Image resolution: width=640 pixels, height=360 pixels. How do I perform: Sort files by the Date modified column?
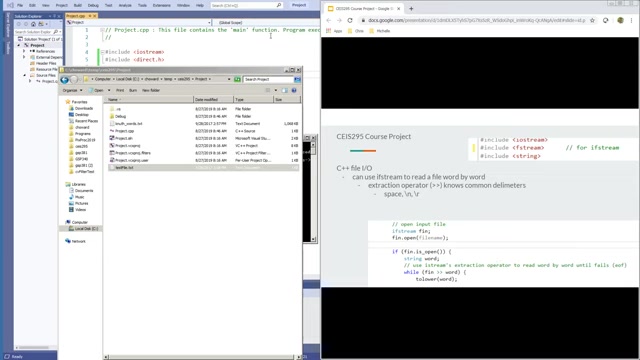tap(213, 100)
